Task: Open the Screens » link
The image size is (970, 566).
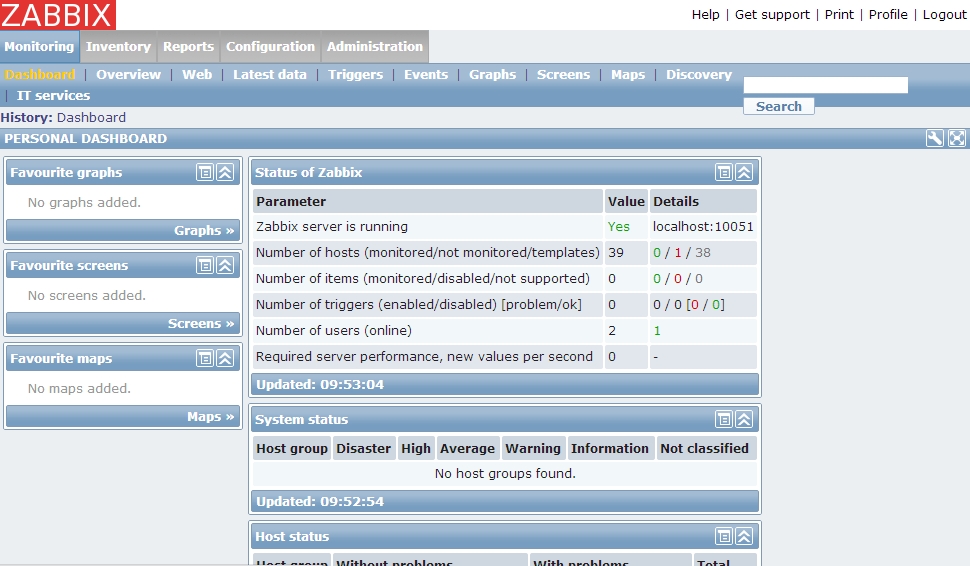Action: [x=201, y=324]
